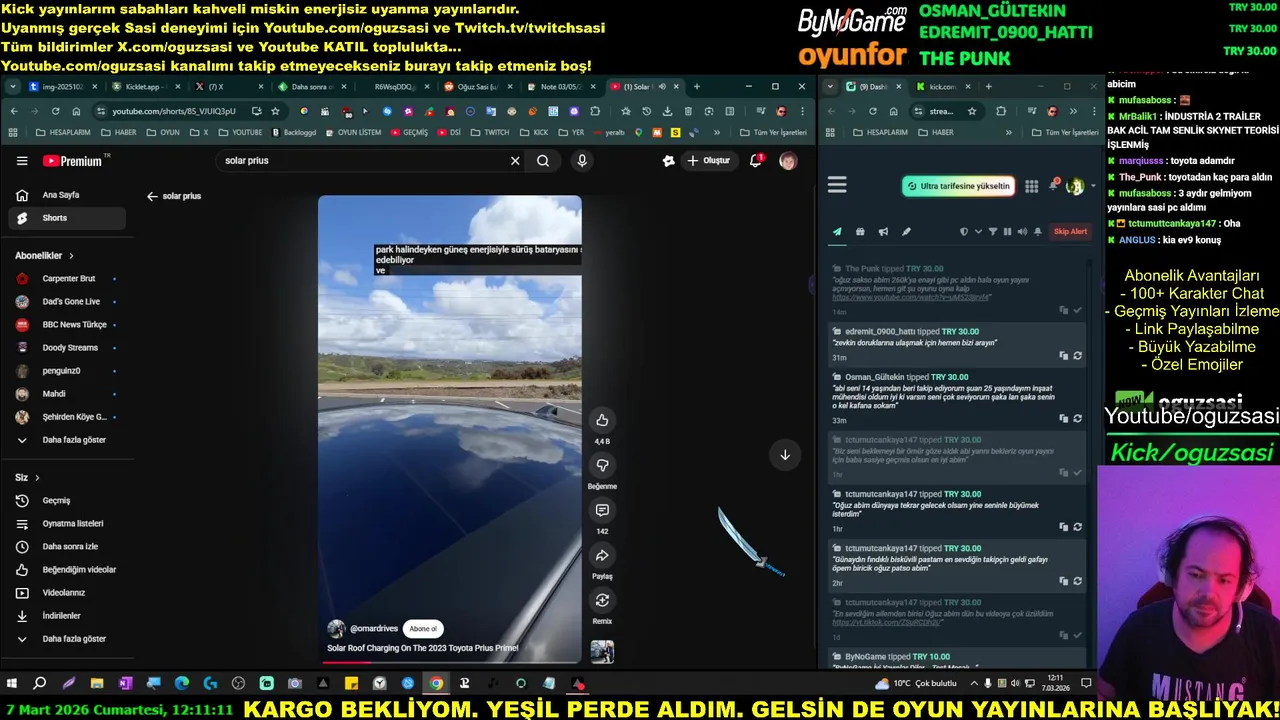Start voice search with microphone icon
The image size is (1280, 720).
pyautogui.click(x=582, y=161)
